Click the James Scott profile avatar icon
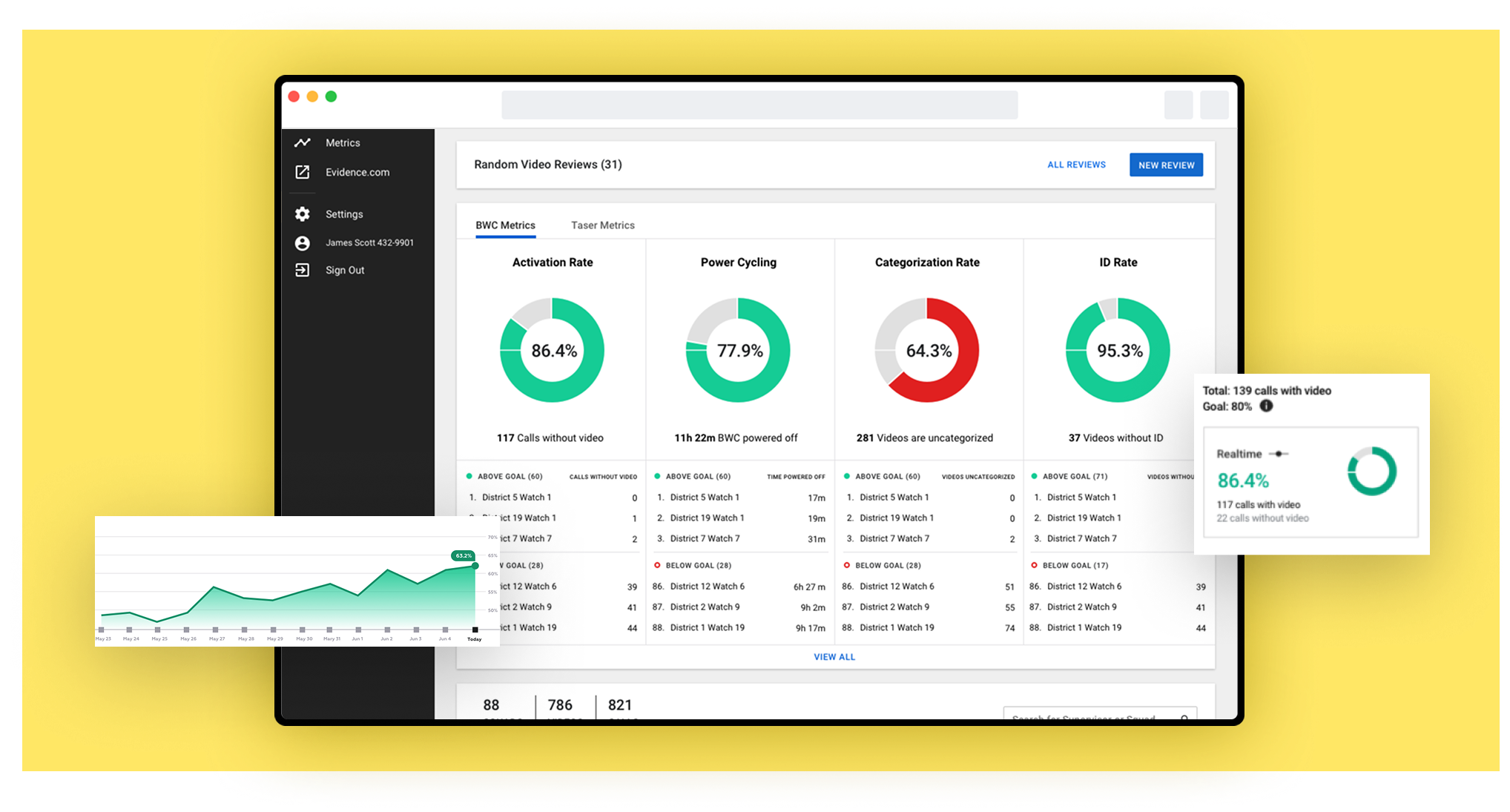1510x812 pixels. point(302,242)
